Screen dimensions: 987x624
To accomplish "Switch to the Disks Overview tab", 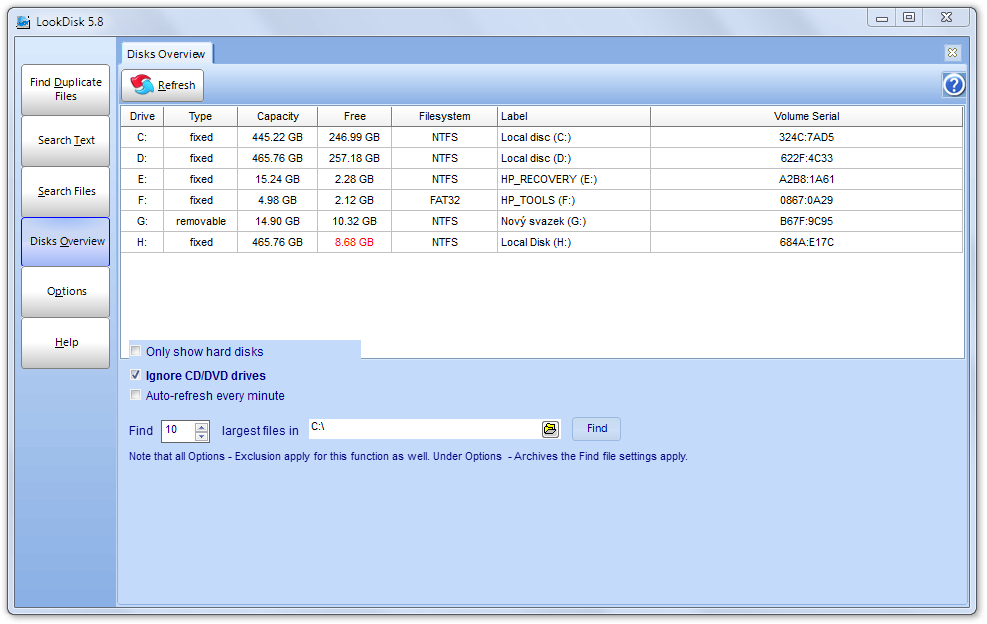I will pyautogui.click(x=166, y=54).
